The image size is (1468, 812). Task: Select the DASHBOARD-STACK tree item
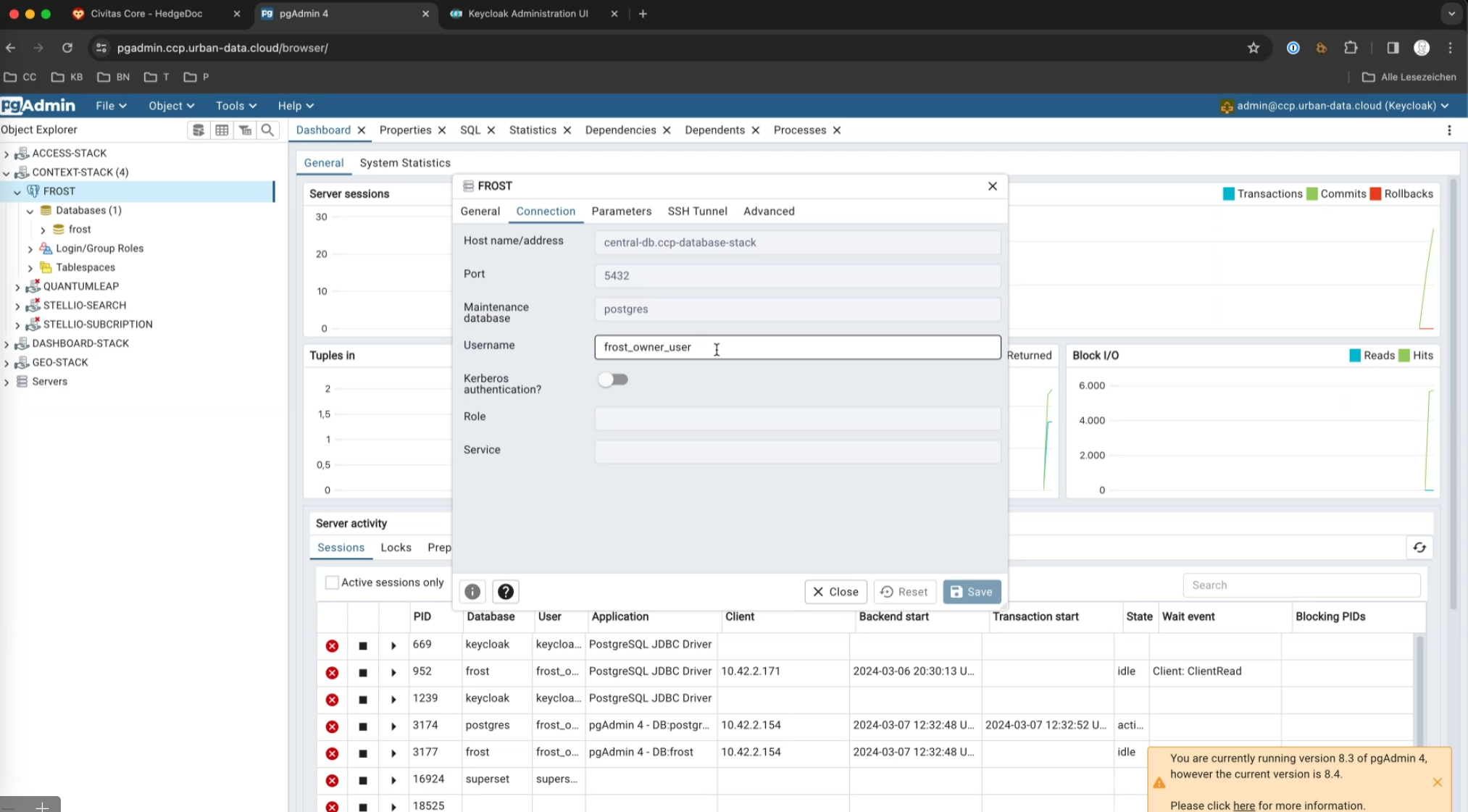point(80,343)
